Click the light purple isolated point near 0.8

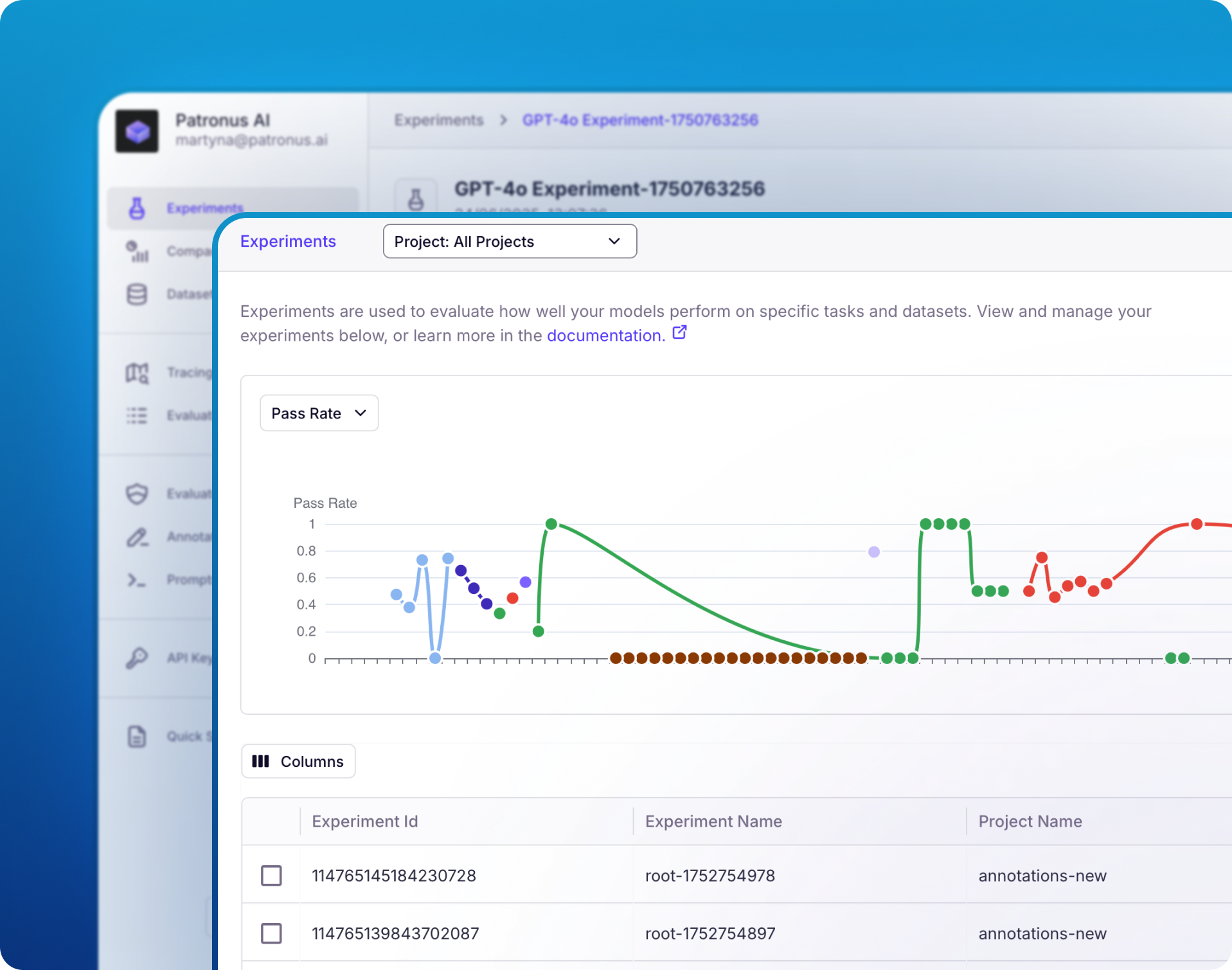[x=873, y=552]
